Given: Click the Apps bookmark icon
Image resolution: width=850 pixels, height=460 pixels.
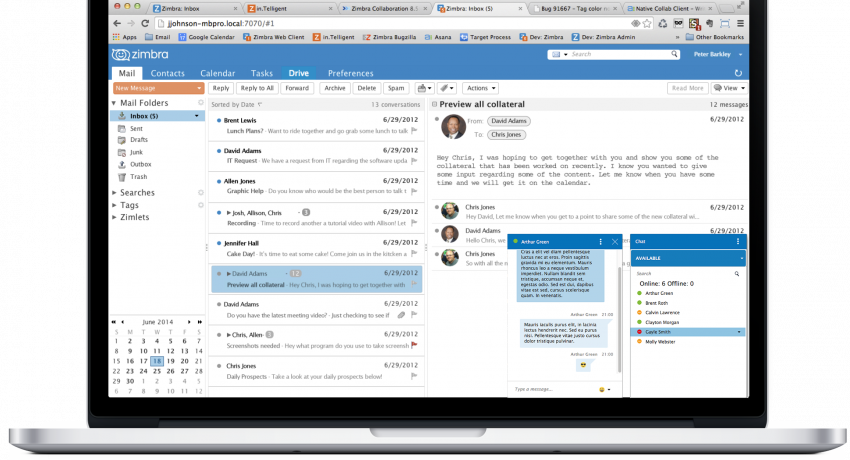Looking at the screenshot, I should click(x=116, y=37).
